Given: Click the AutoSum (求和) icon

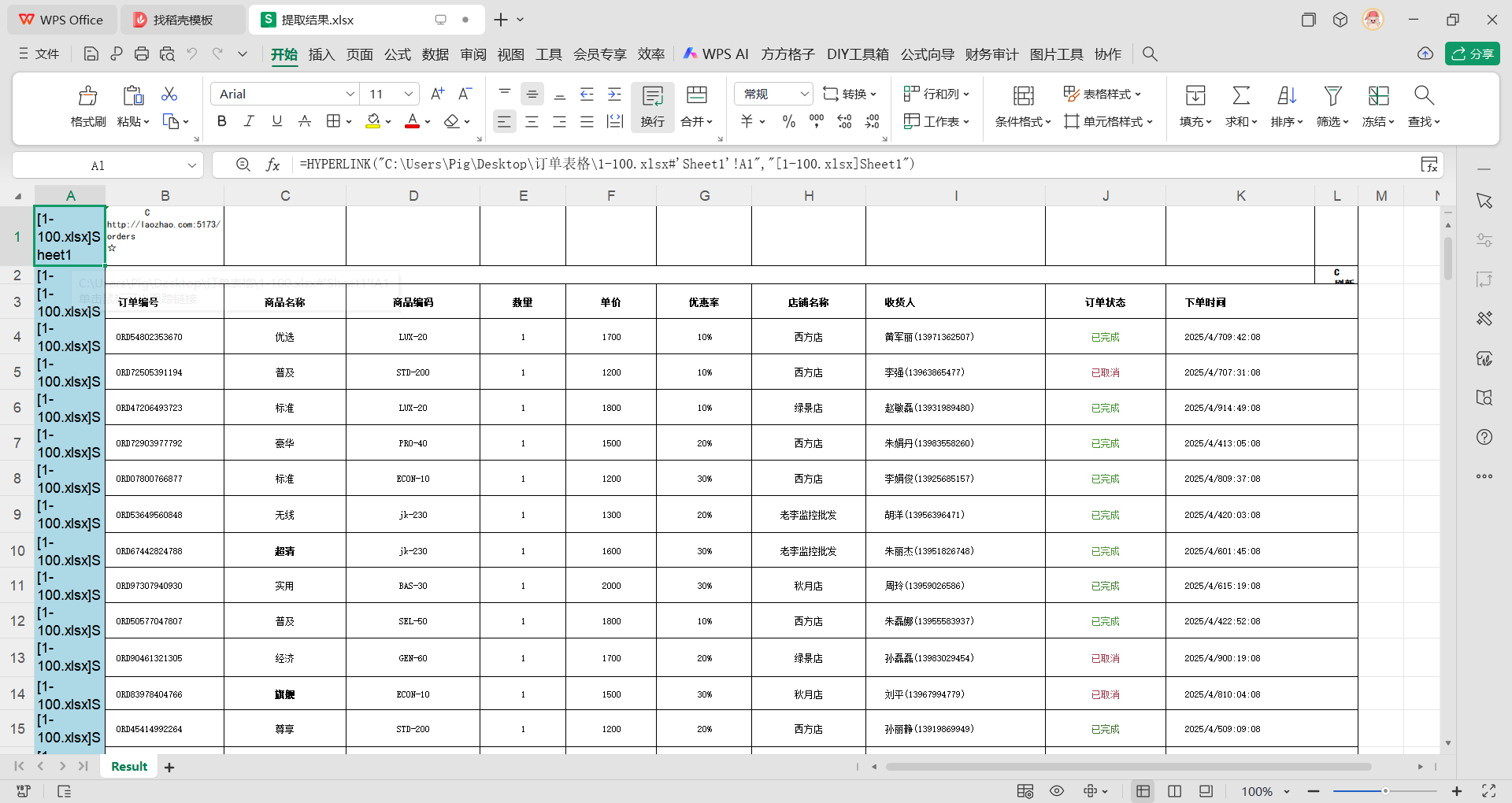Looking at the screenshot, I should pyautogui.click(x=1240, y=105).
